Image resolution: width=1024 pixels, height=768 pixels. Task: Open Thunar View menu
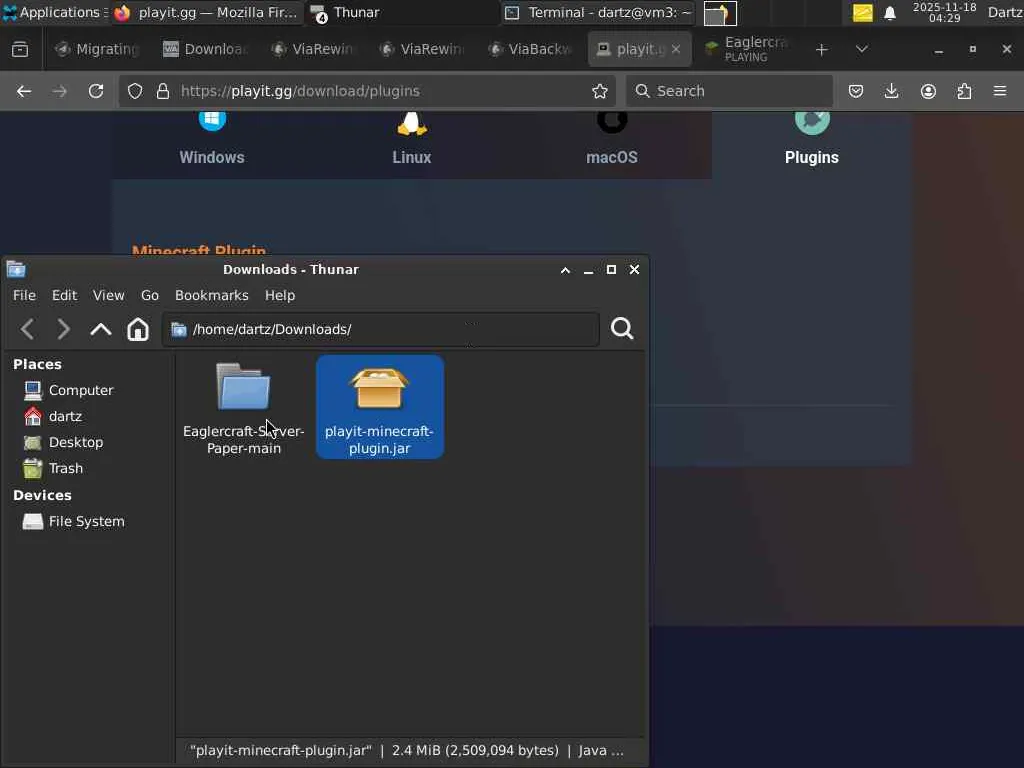click(108, 295)
